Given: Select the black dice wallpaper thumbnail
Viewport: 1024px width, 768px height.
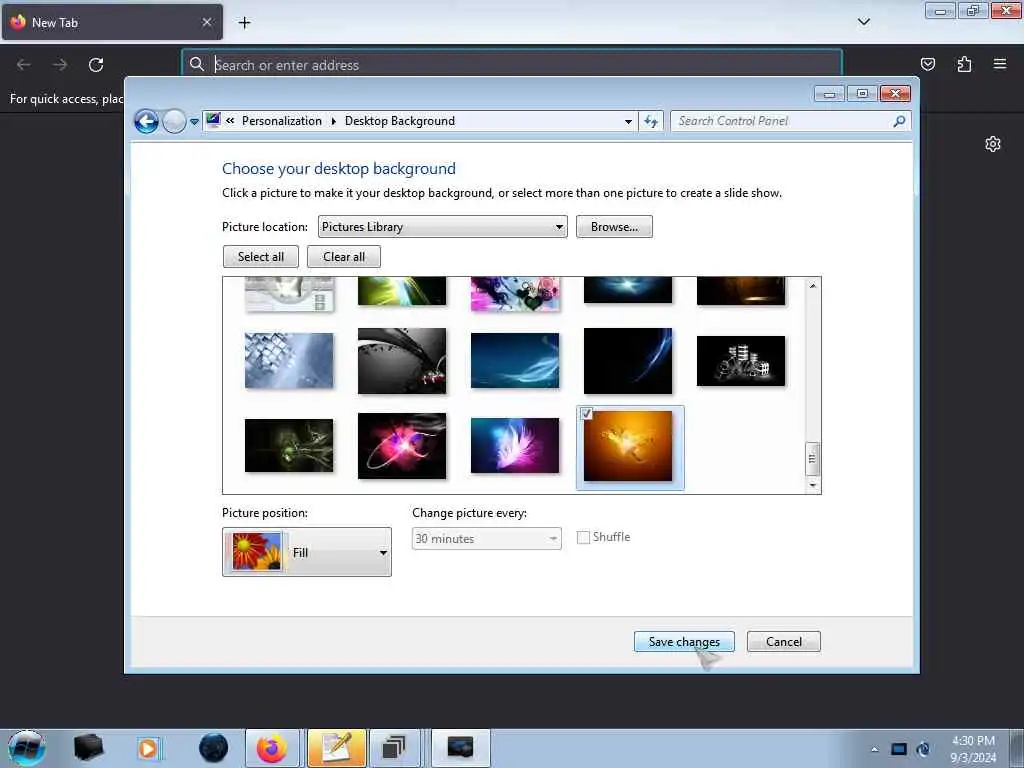Looking at the screenshot, I should 741,360.
